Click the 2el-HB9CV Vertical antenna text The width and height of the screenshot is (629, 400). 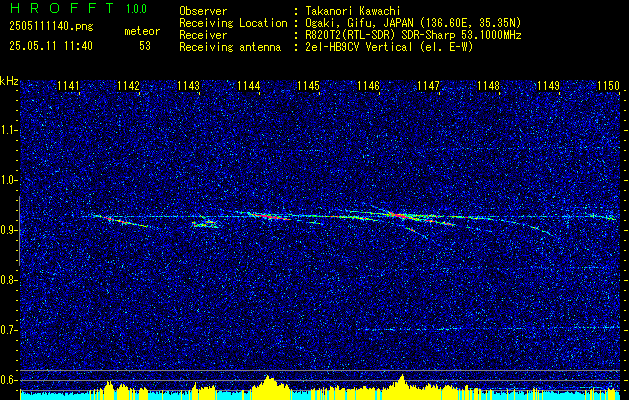pyautogui.click(x=389, y=47)
